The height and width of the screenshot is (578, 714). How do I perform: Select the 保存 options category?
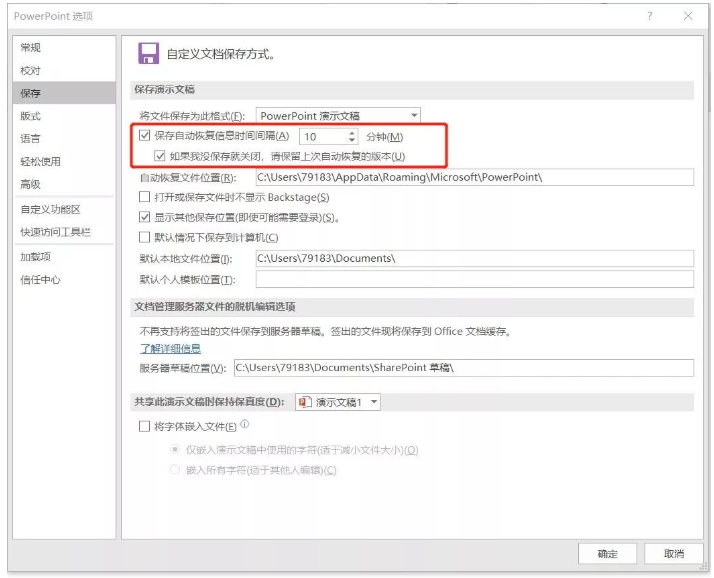[x=64, y=93]
